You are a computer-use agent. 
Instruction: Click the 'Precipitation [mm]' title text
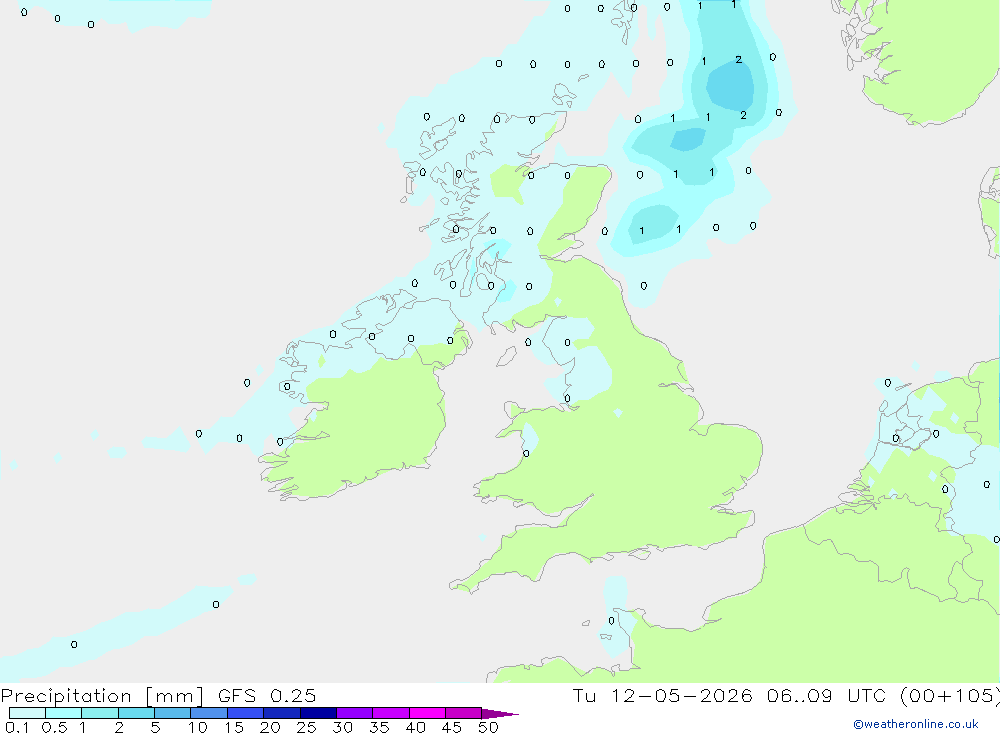pyautogui.click(x=102, y=696)
